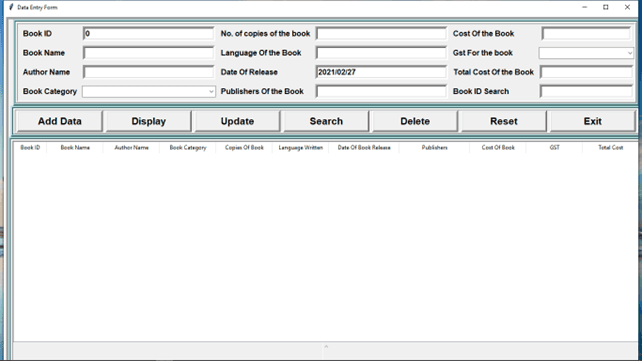Click the 'Gst For the book' label
Viewport: 642px width, 361px height.
tap(483, 53)
